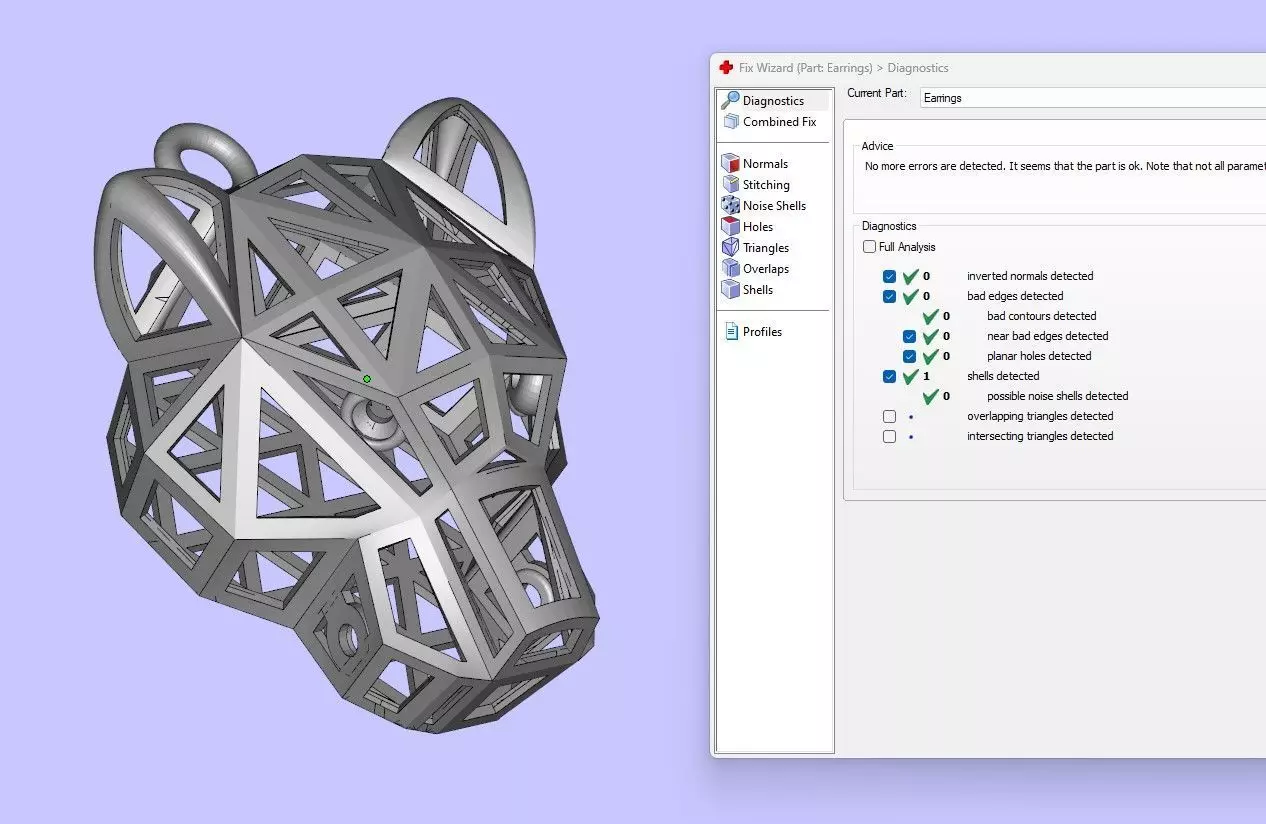Screen dimensions: 1266x824
Task: Switch to the Shells page
Action: pos(758,290)
